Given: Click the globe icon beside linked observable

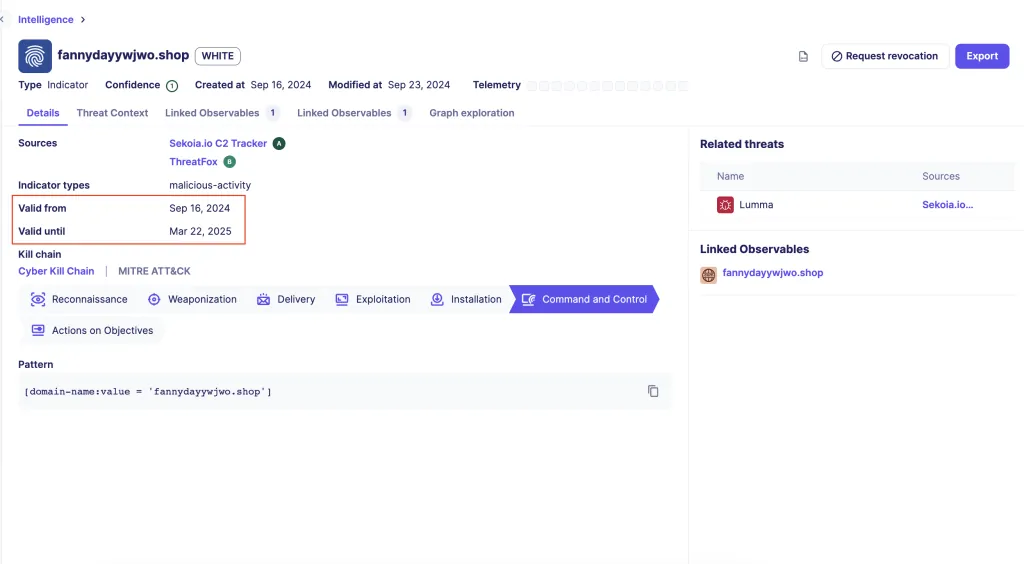Looking at the screenshot, I should pyautogui.click(x=709, y=275).
